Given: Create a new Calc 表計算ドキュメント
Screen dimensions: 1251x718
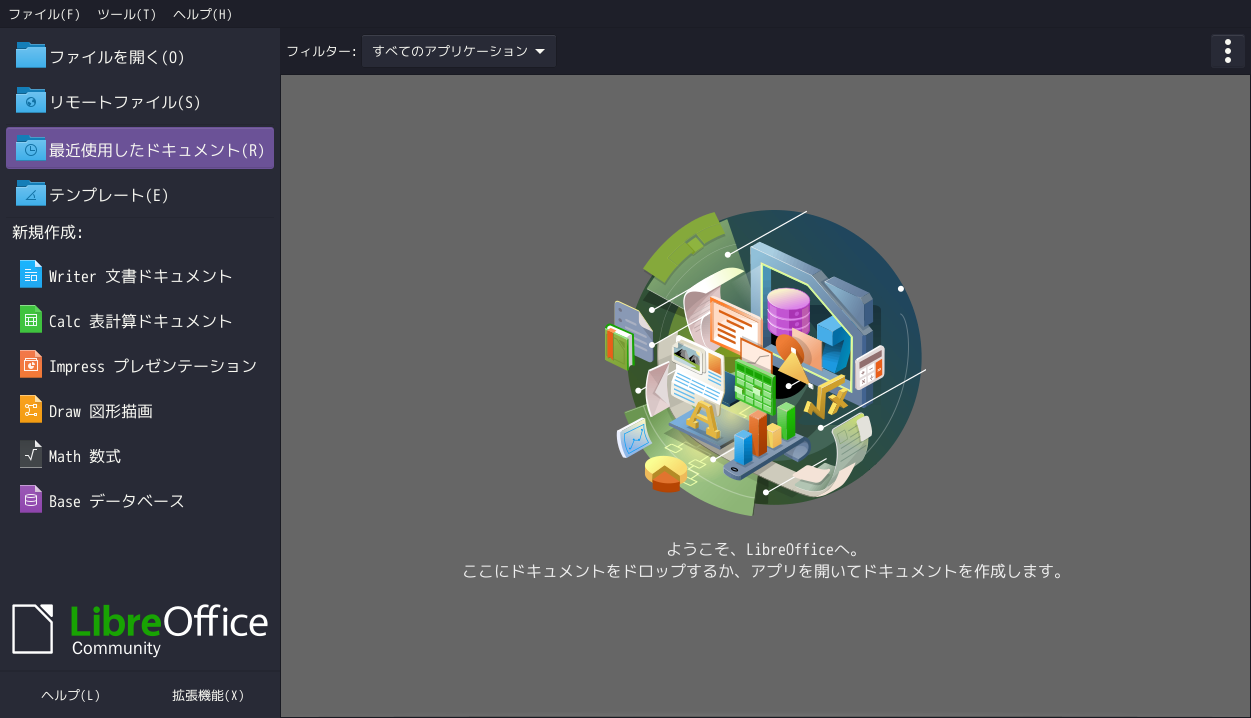Looking at the screenshot, I should pos(140,320).
